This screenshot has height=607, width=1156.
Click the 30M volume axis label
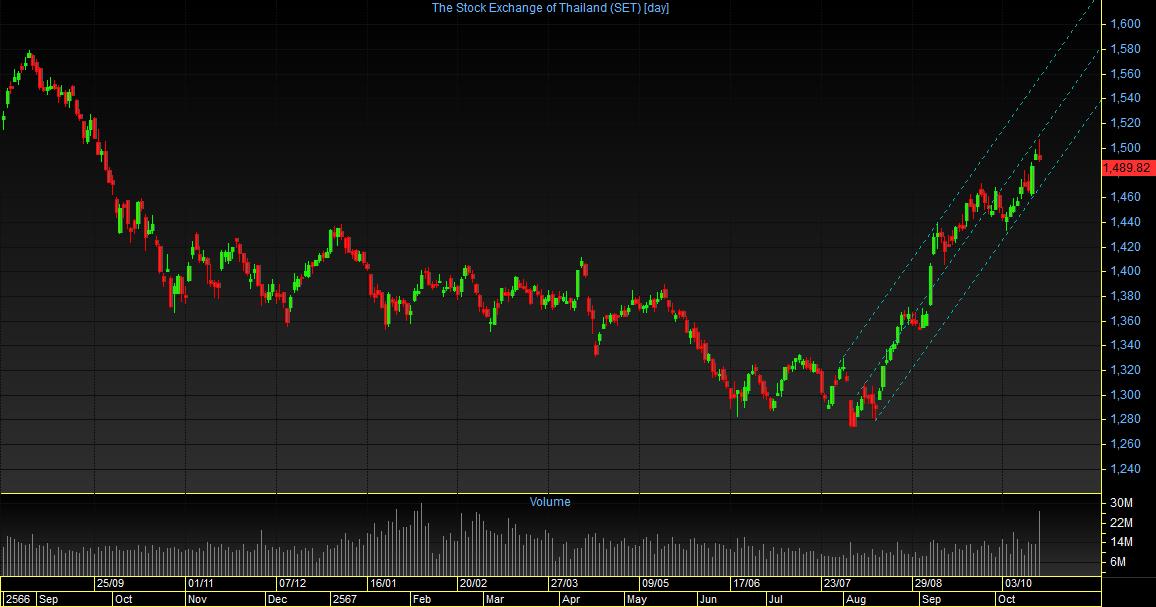[1121, 503]
